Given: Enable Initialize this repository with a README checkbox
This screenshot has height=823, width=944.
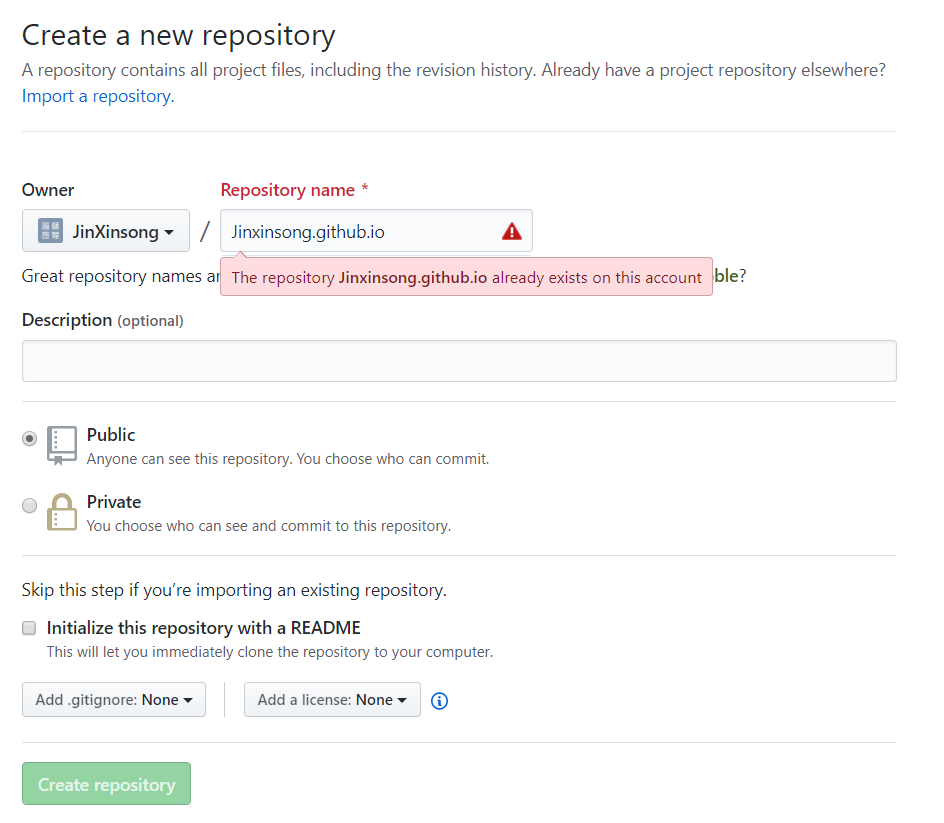Looking at the screenshot, I should click(x=29, y=628).
